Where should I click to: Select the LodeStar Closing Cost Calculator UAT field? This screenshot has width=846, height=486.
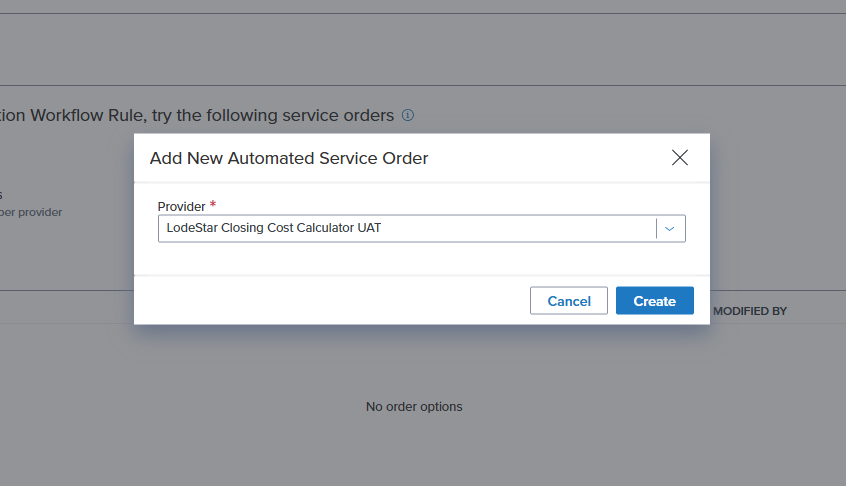click(x=421, y=229)
